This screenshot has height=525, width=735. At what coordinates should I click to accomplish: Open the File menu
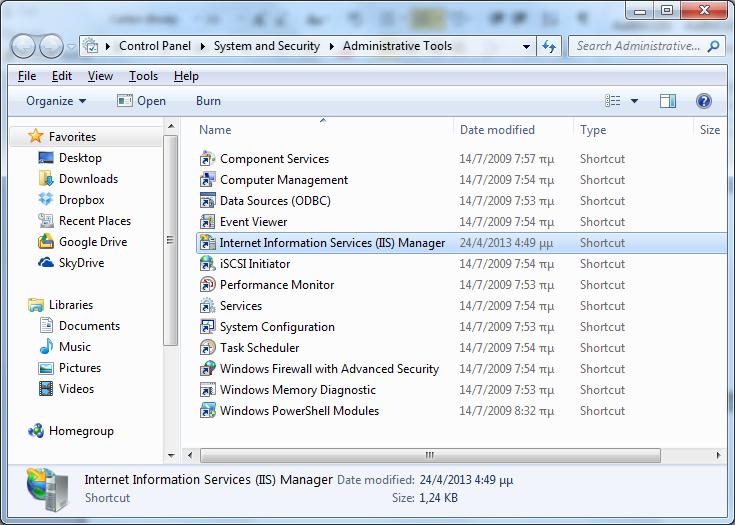coord(27,76)
